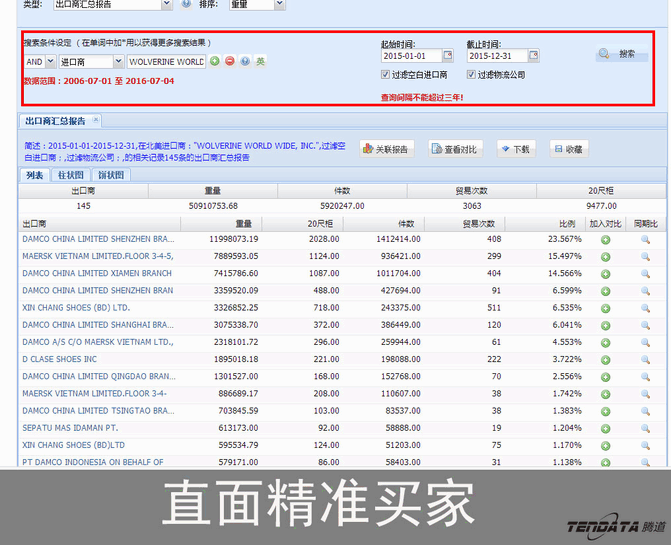Image resolution: width=671 pixels, height=545 pixels.
Task: Click the 下载 download button
Action: click(515, 149)
